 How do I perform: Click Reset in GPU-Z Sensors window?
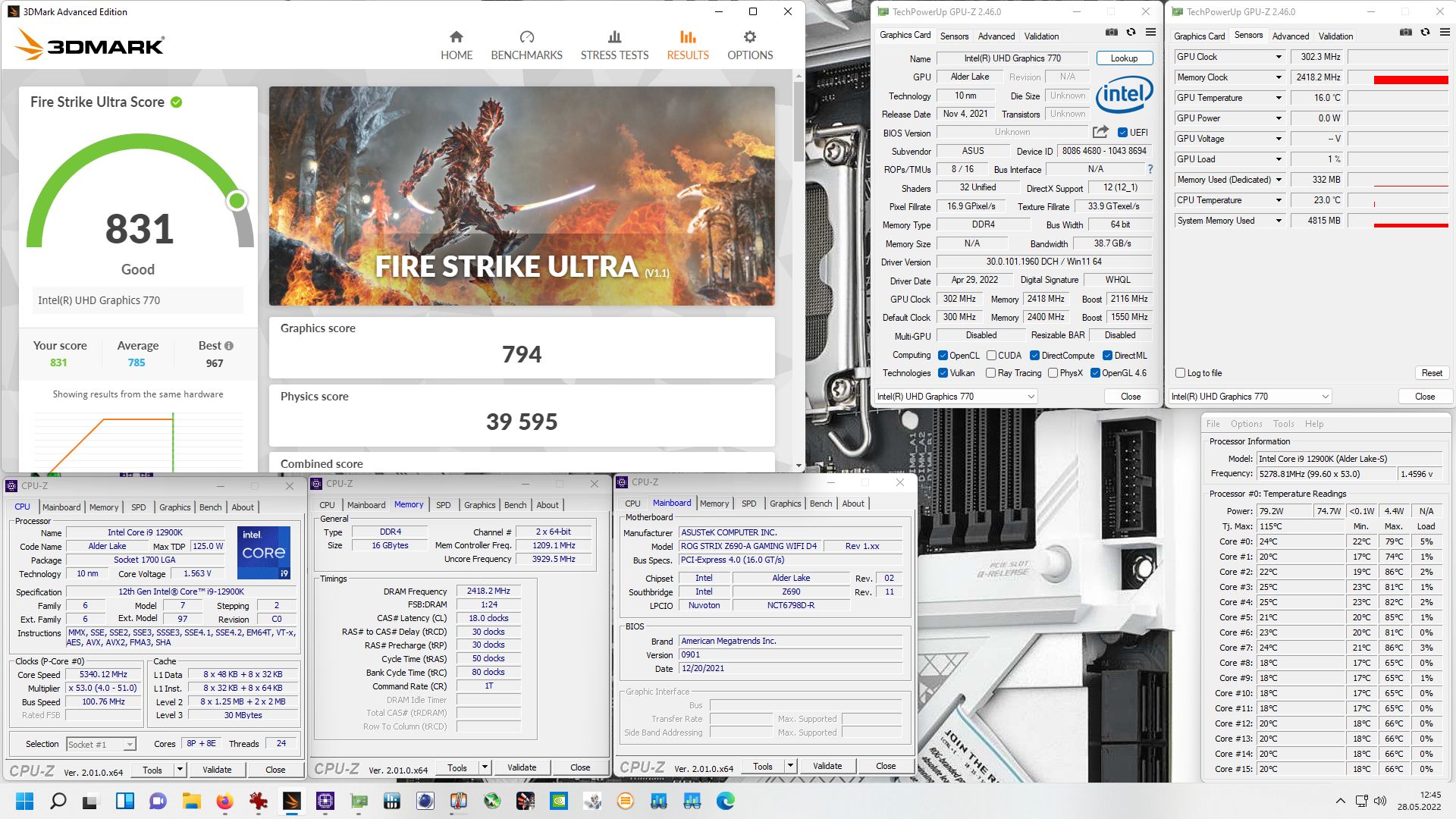(1432, 373)
